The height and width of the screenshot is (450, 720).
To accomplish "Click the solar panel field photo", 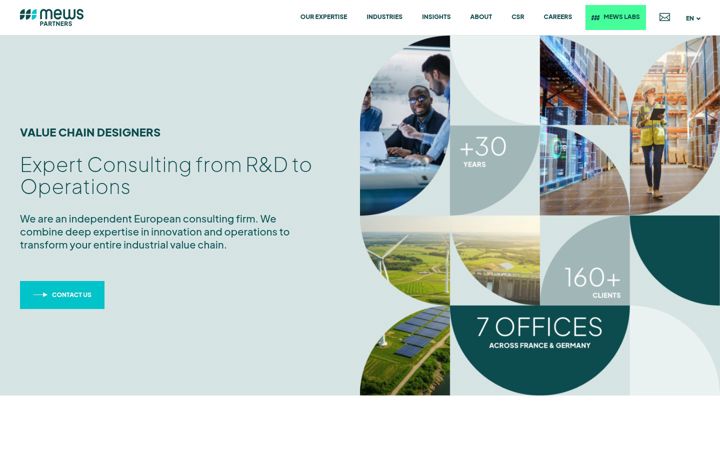I will [405, 350].
